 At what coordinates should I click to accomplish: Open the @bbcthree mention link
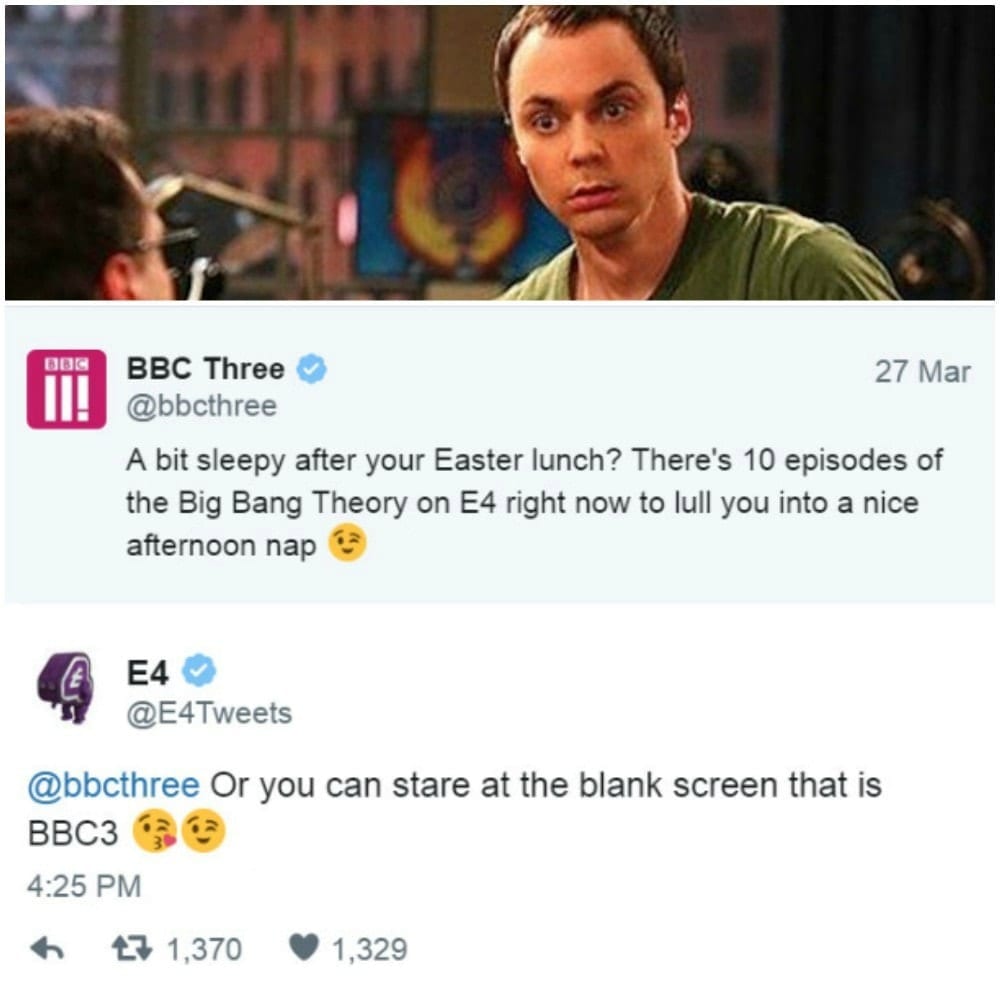[114, 785]
